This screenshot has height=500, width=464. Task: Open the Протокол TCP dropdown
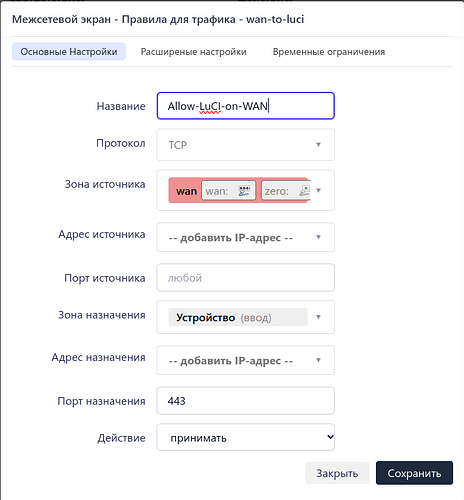click(246, 145)
